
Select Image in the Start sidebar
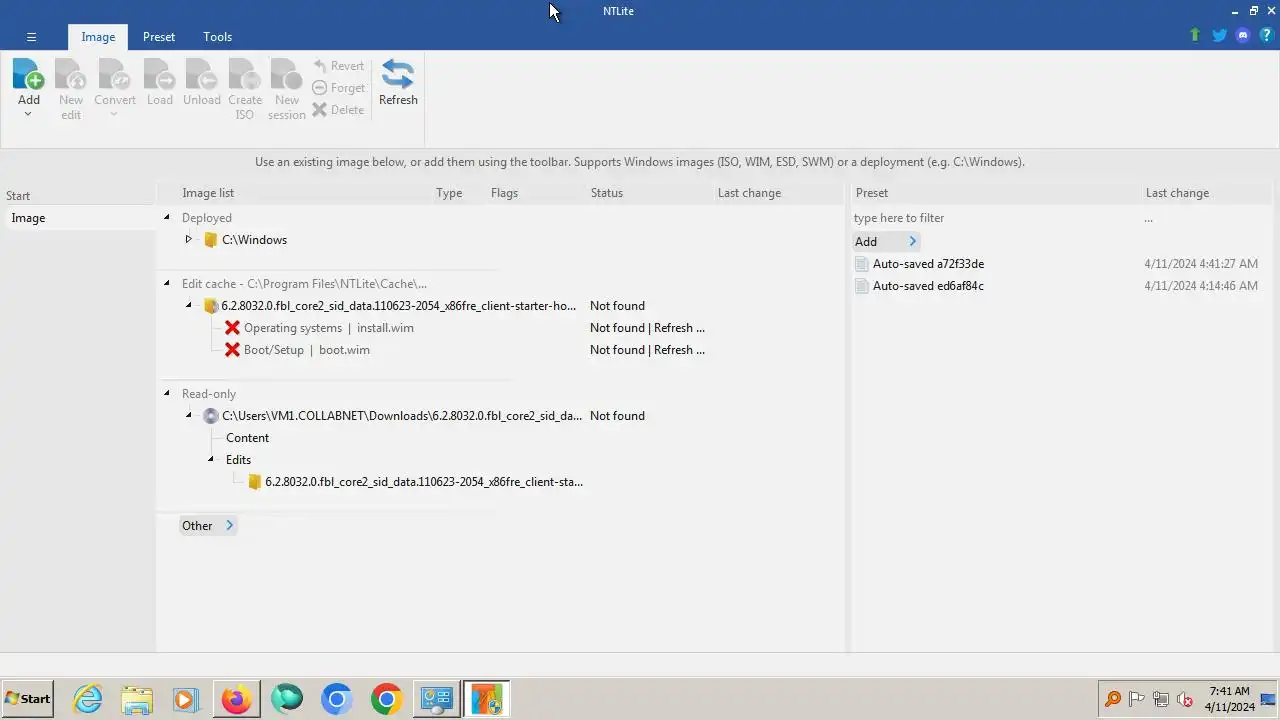tap(78, 218)
